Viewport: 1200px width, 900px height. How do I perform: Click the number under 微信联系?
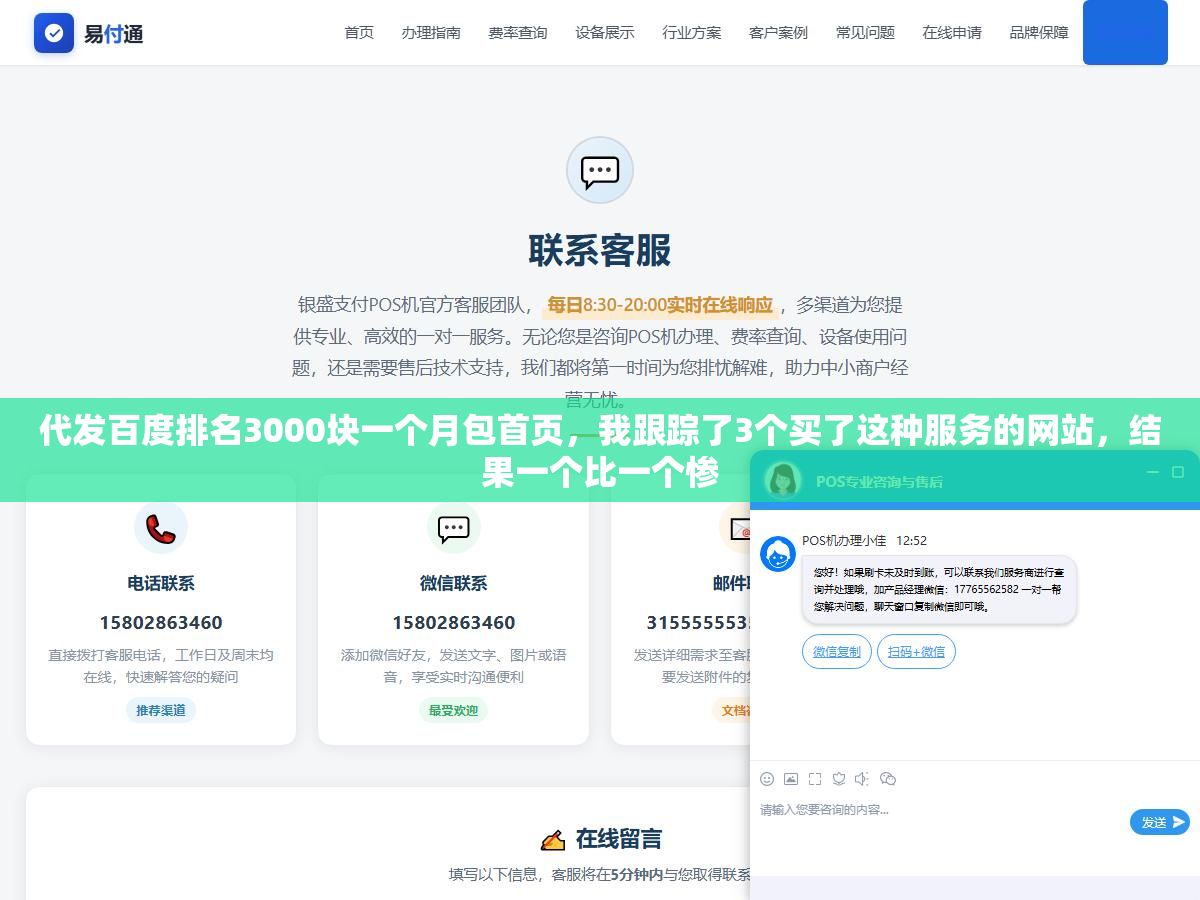454,622
